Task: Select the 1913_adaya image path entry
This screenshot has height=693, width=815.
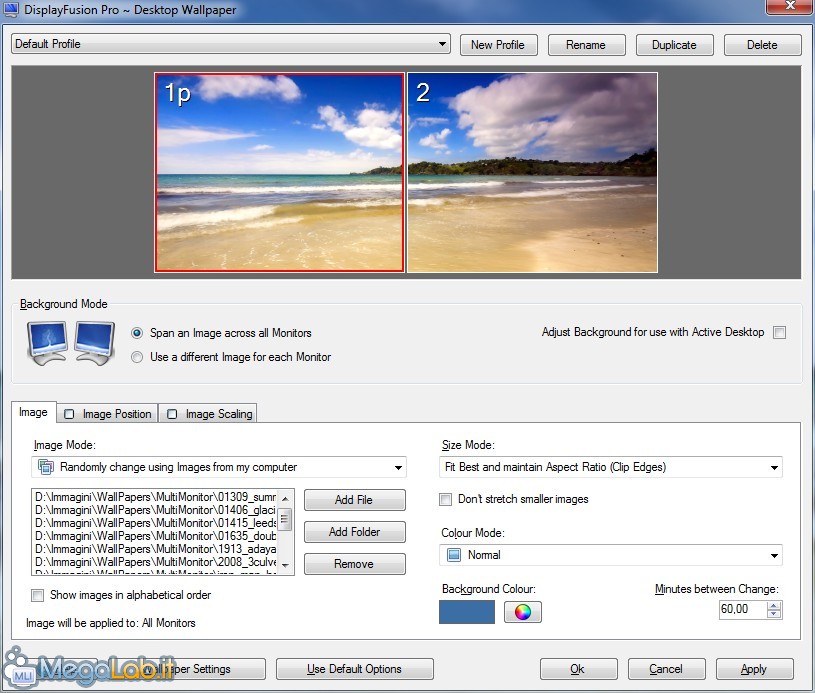Action: pos(155,549)
